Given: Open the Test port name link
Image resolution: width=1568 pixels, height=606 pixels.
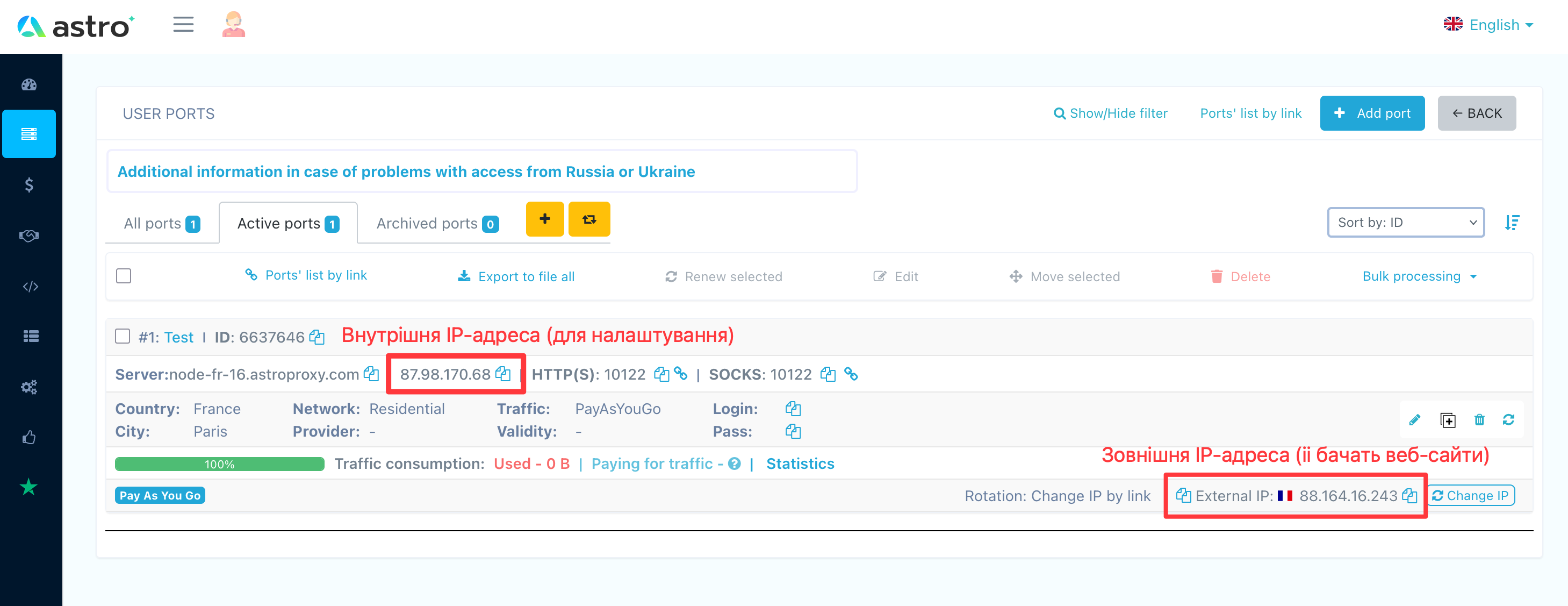Looking at the screenshot, I should coord(178,337).
